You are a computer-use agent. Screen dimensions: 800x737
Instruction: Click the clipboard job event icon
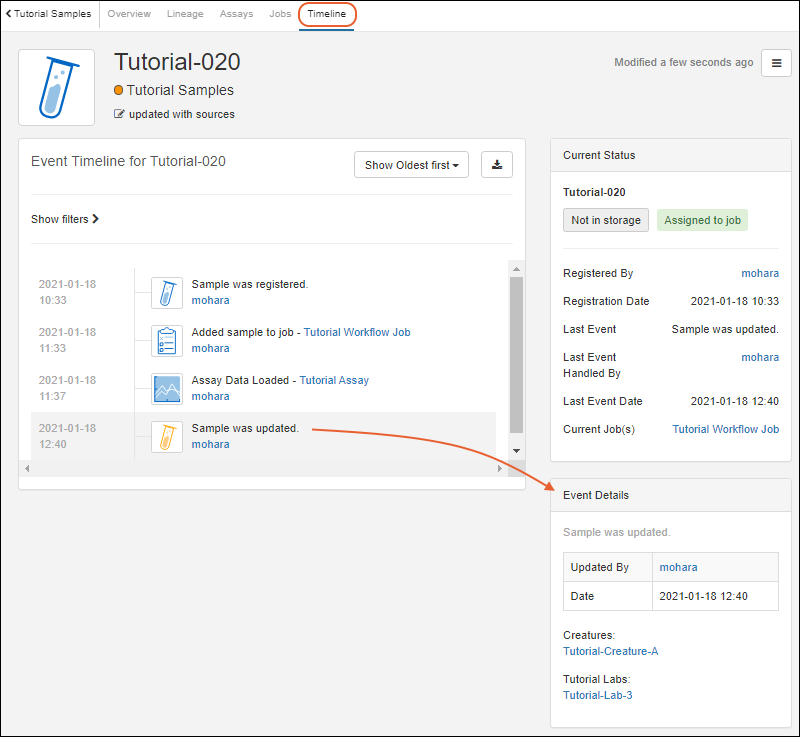167,341
